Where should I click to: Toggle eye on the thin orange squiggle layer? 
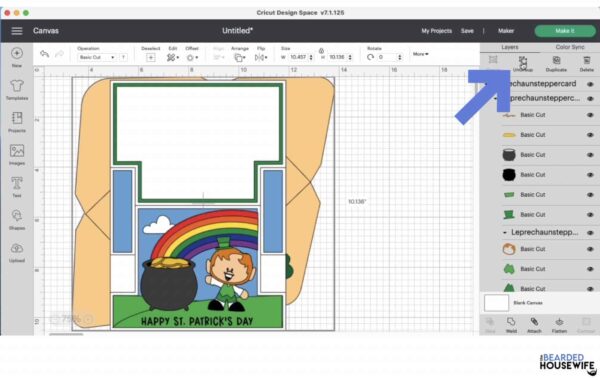pos(590,115)
